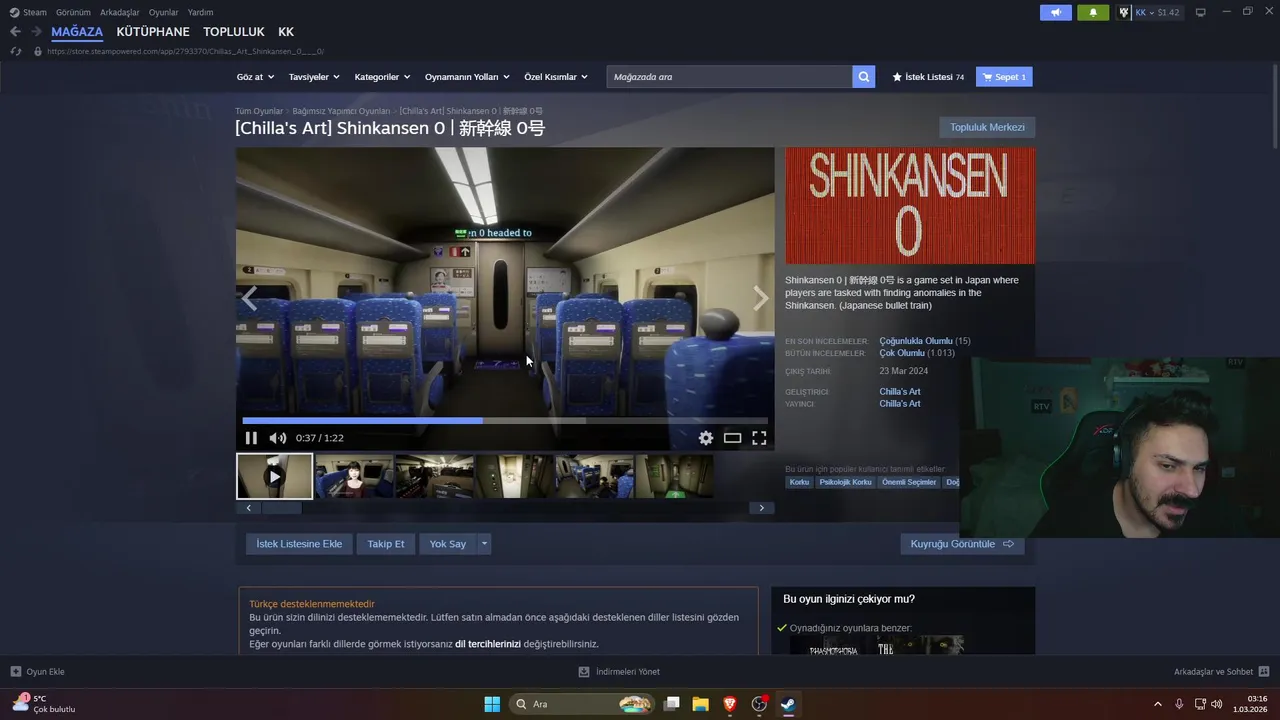Open the Steam menu
This screenshot has height=720, width=1280.
pyautogui.click(x=28, y=12)
